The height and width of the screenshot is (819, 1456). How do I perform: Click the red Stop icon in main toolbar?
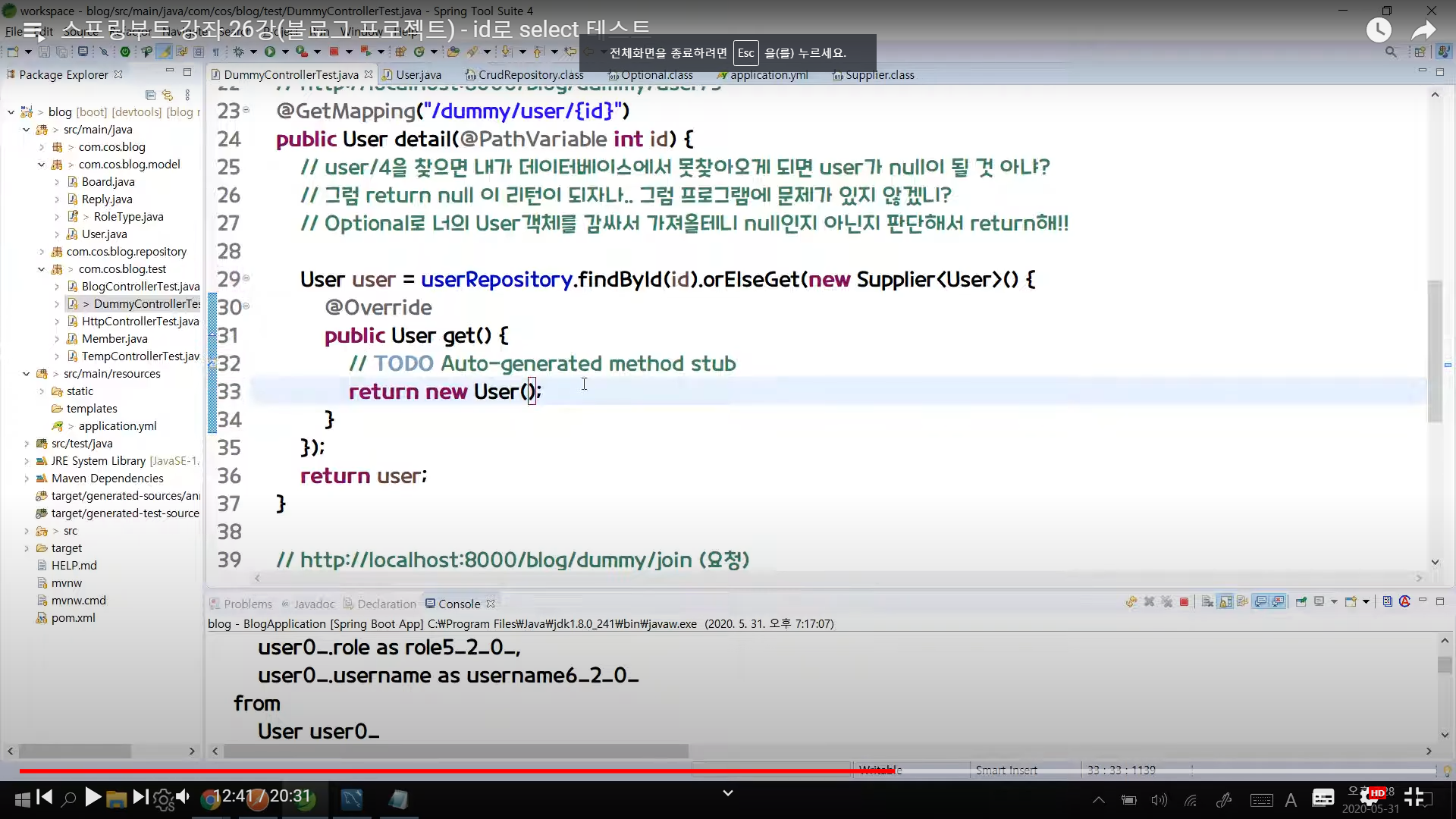tap(334, 52)
